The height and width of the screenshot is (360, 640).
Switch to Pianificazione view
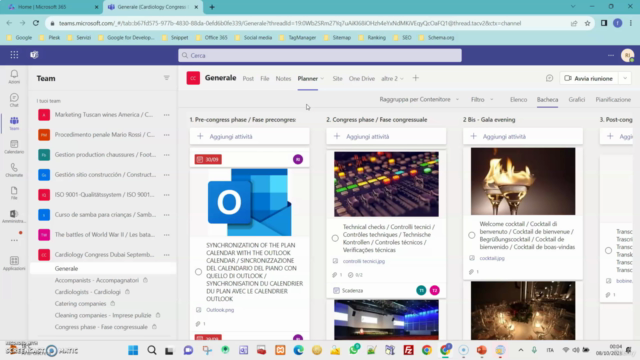(613, 100)
